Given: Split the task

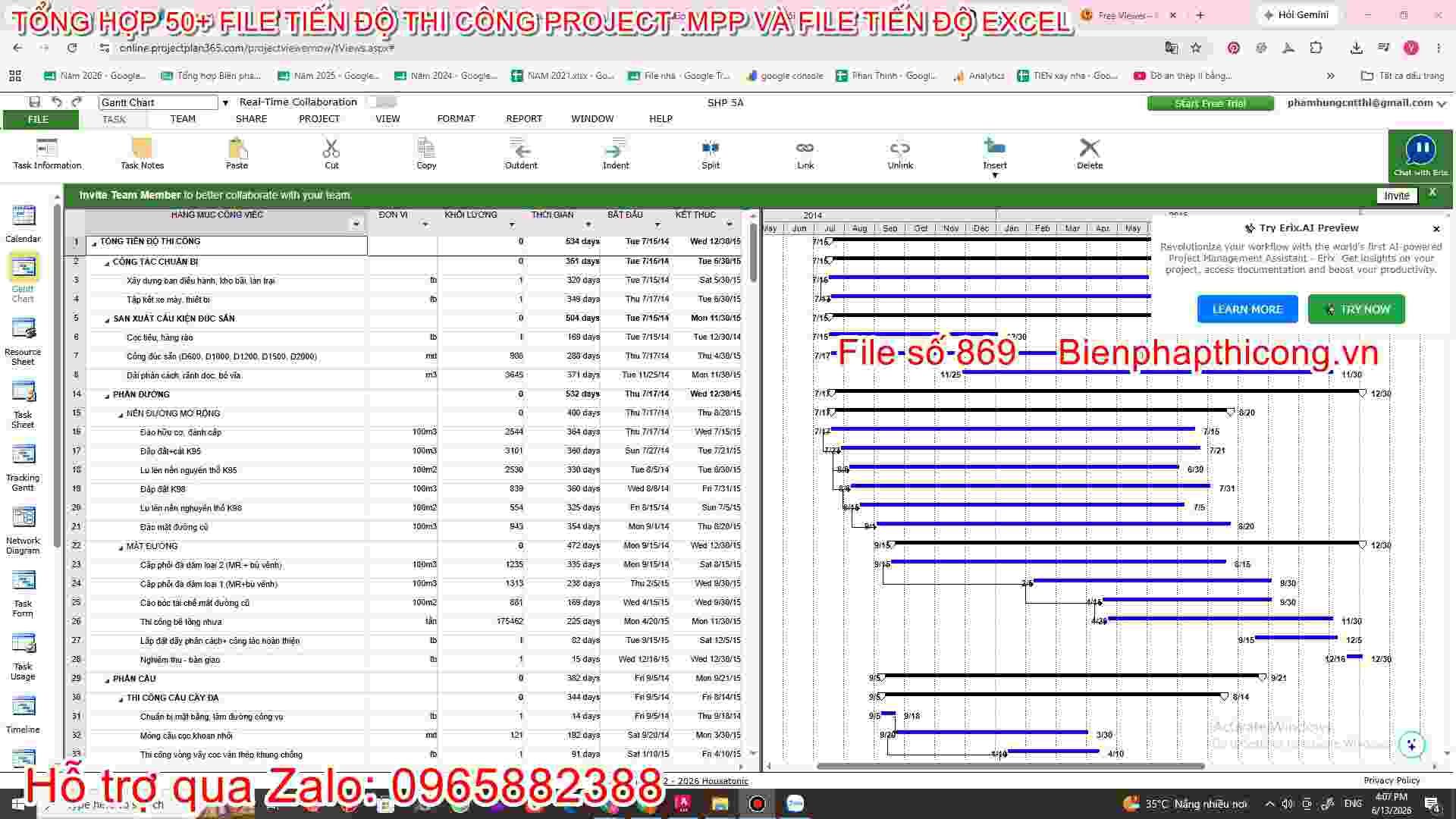Looking at the screenshot, I should (x=711, y=154).
